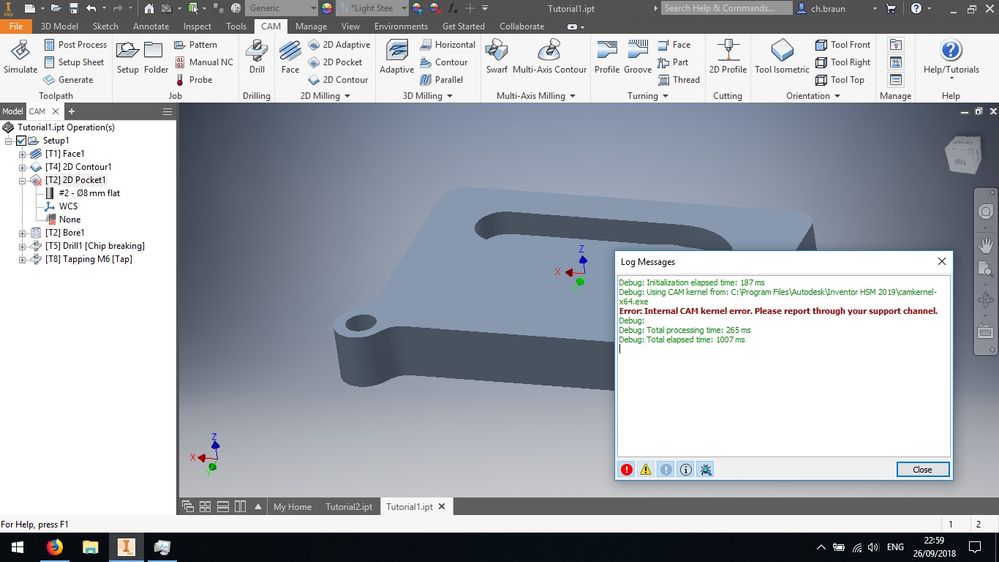Image resolution: width=999 pixels, height=562 pixels.
Task: Toggle error messages filter in Log
Action: 626,470
